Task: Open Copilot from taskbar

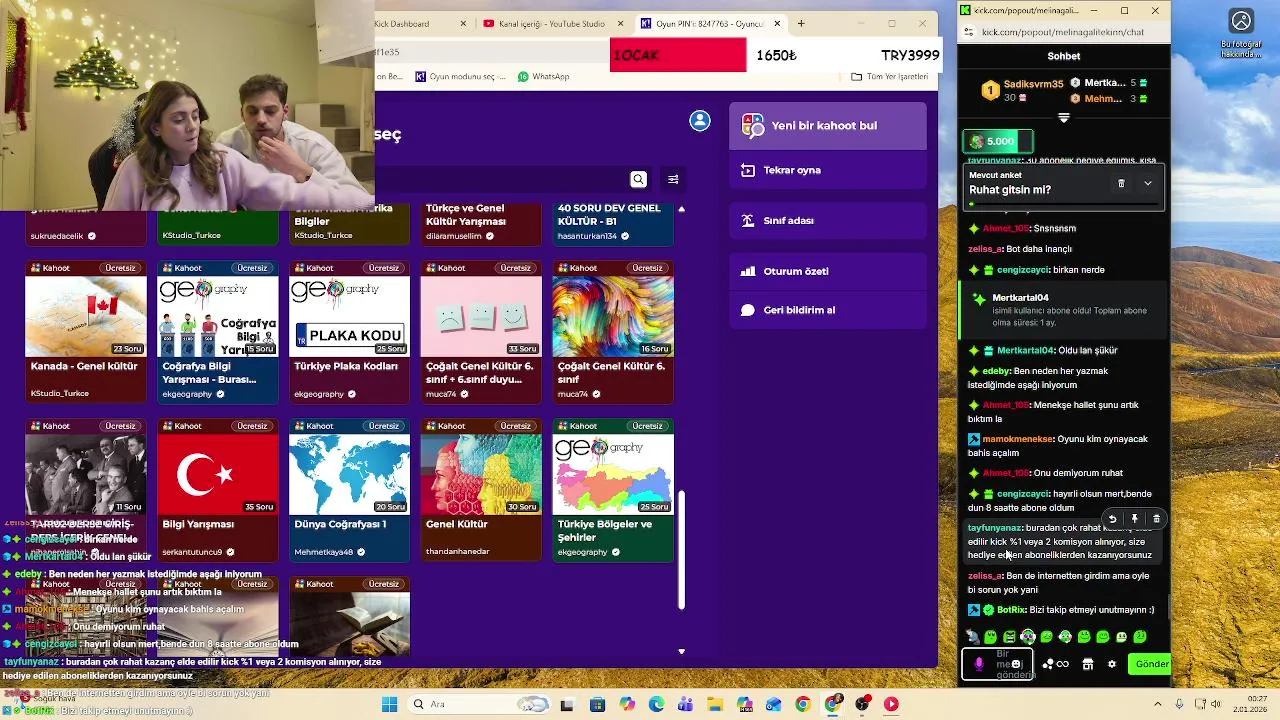Action: pyautogui.click(x=627, y=704)
